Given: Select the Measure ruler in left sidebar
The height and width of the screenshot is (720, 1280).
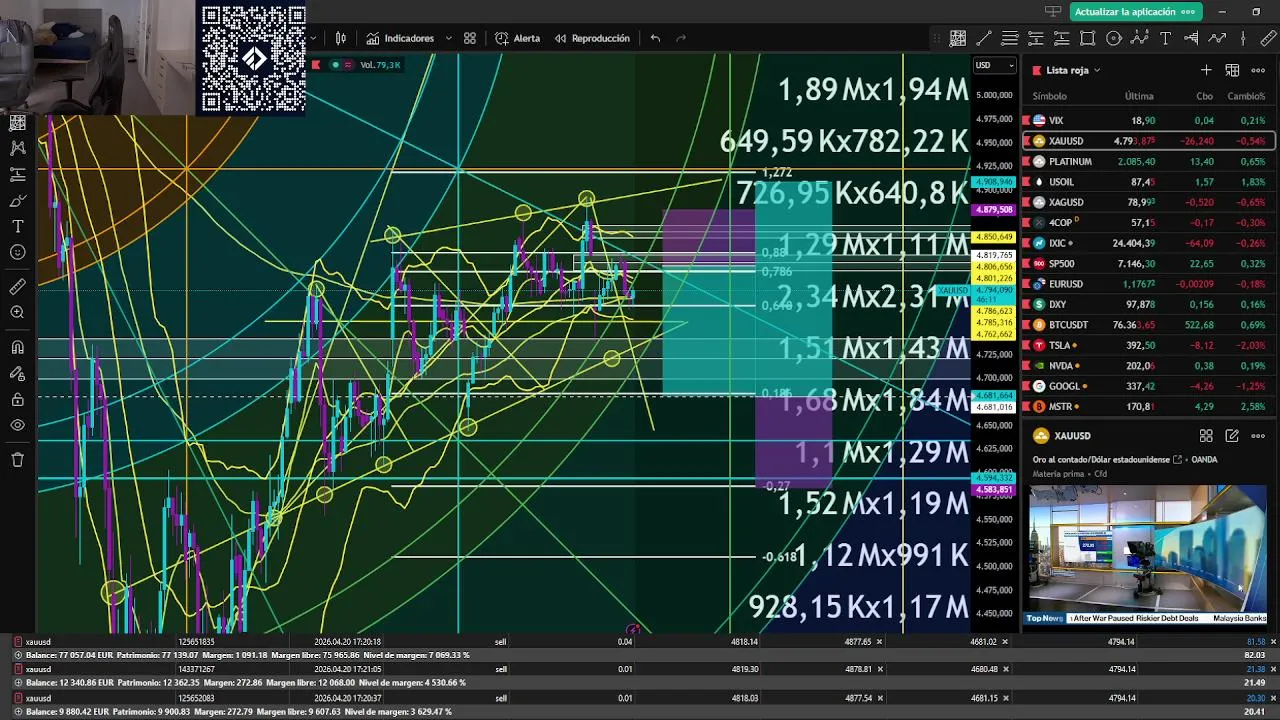Looking at the screenshot, I should pos(17,287).
